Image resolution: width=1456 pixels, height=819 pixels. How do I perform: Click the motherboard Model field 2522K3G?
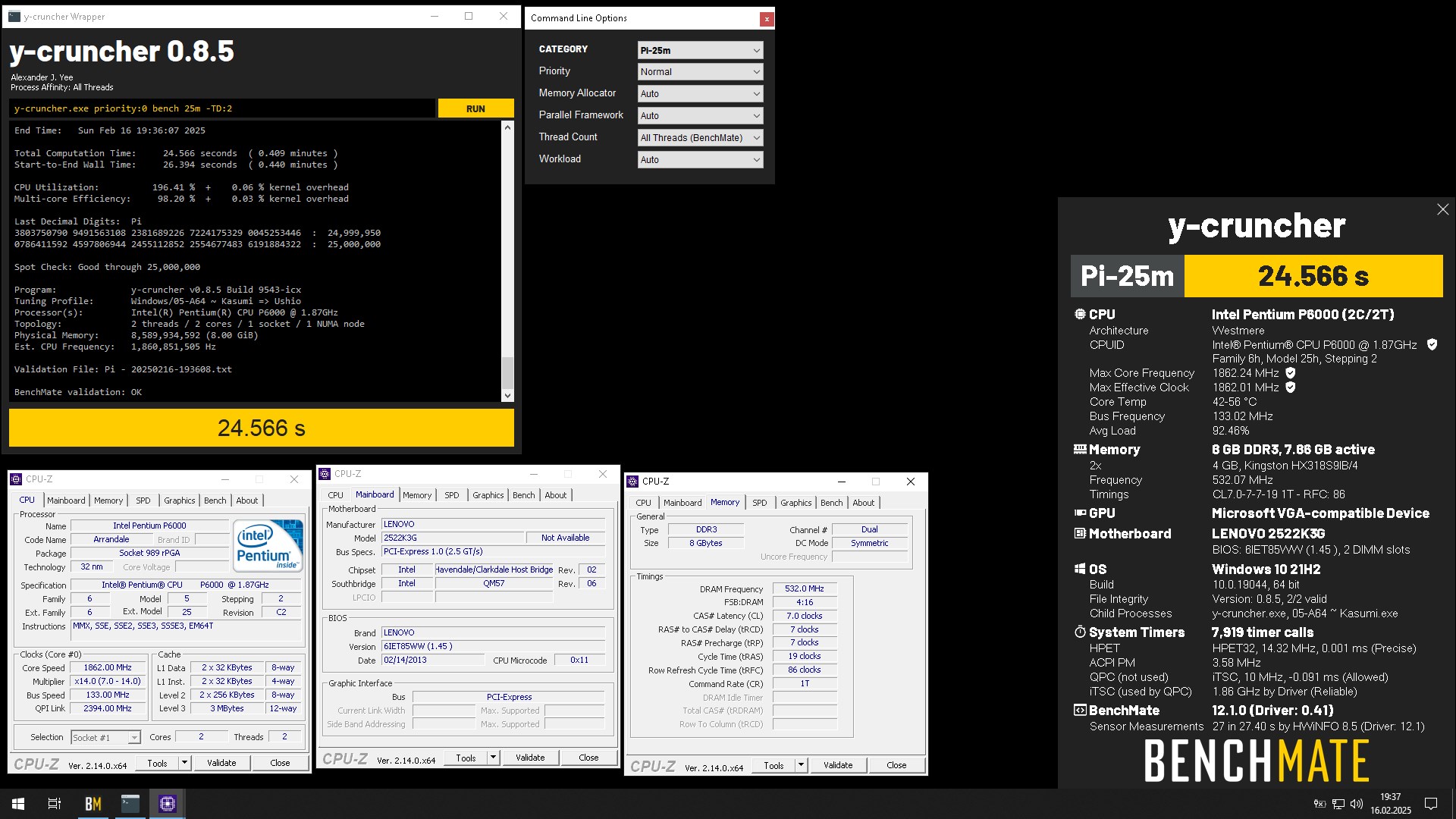[x=452, y=538]
